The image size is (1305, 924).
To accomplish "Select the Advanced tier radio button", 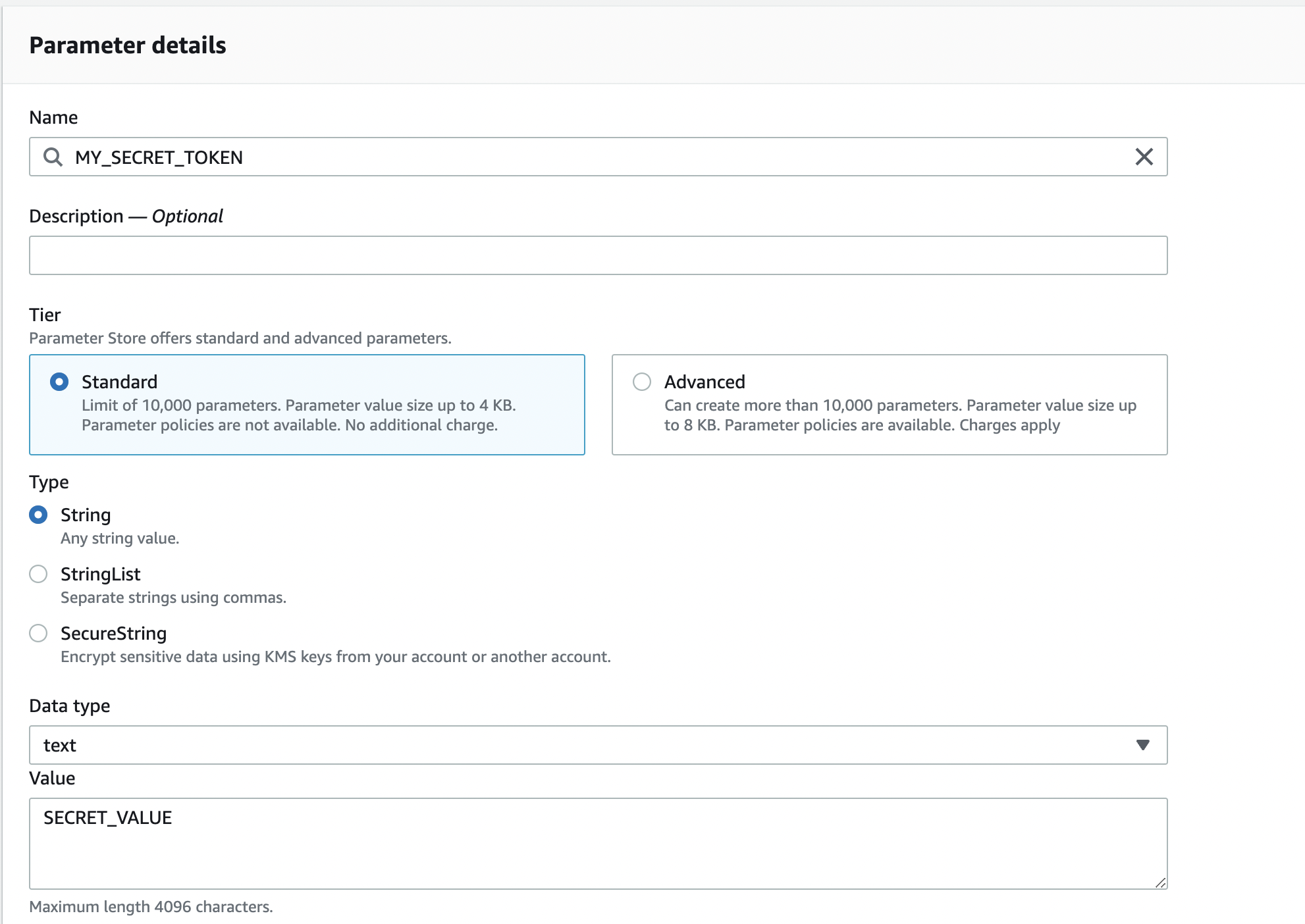I will tap(642, 382).
